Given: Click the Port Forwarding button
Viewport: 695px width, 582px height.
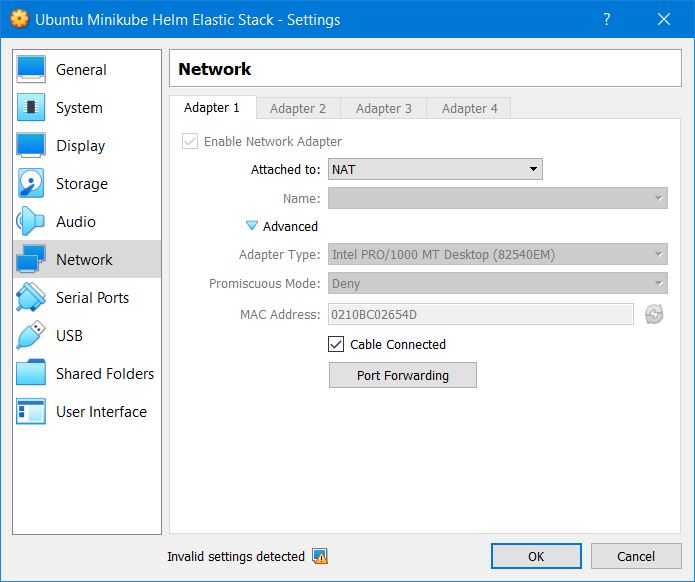Looking at the screenshot, I should coord(402,376).
